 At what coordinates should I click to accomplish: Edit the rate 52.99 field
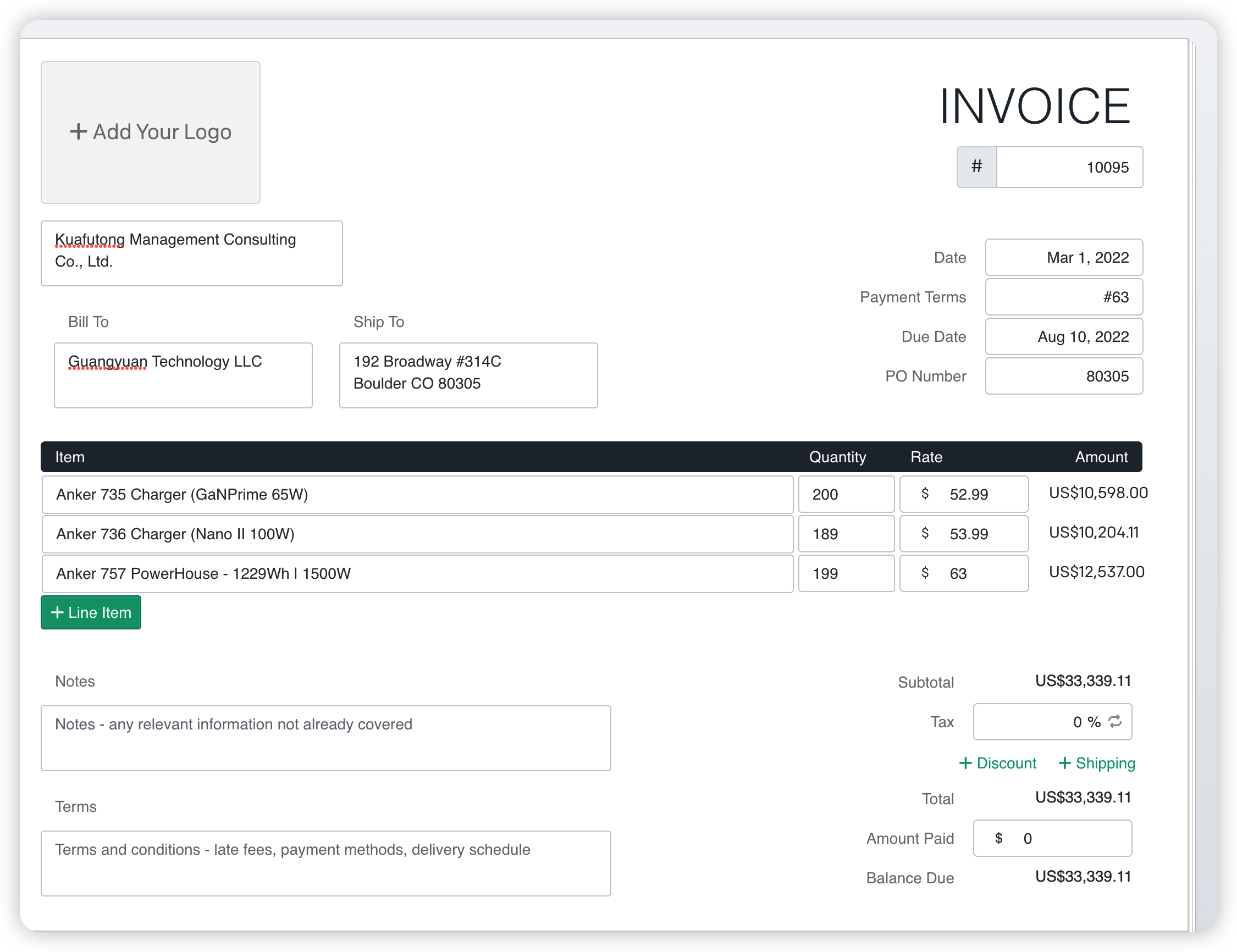click(x=964, y=494)
